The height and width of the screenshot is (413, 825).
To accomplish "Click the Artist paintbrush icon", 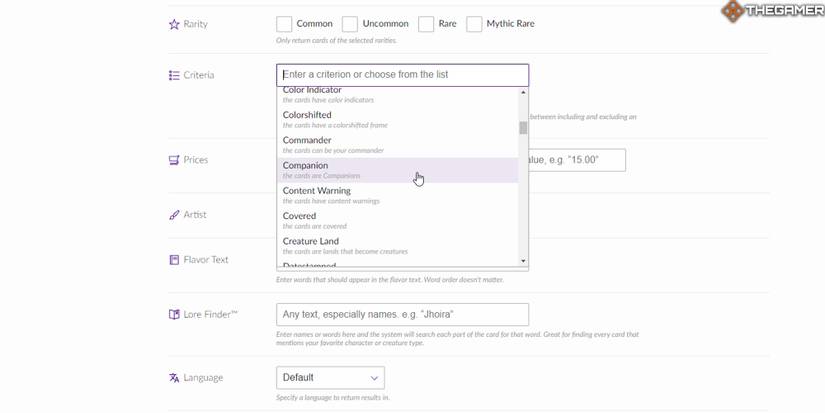I will [x=174, y=215].
